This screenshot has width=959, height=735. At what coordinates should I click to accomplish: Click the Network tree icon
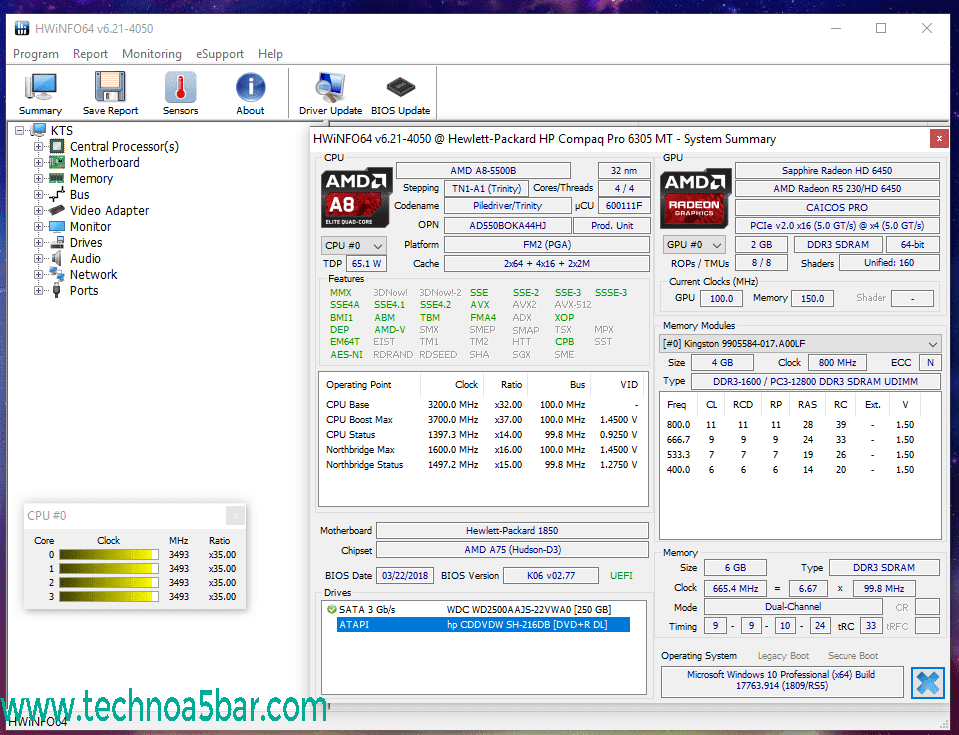[56, 274]
